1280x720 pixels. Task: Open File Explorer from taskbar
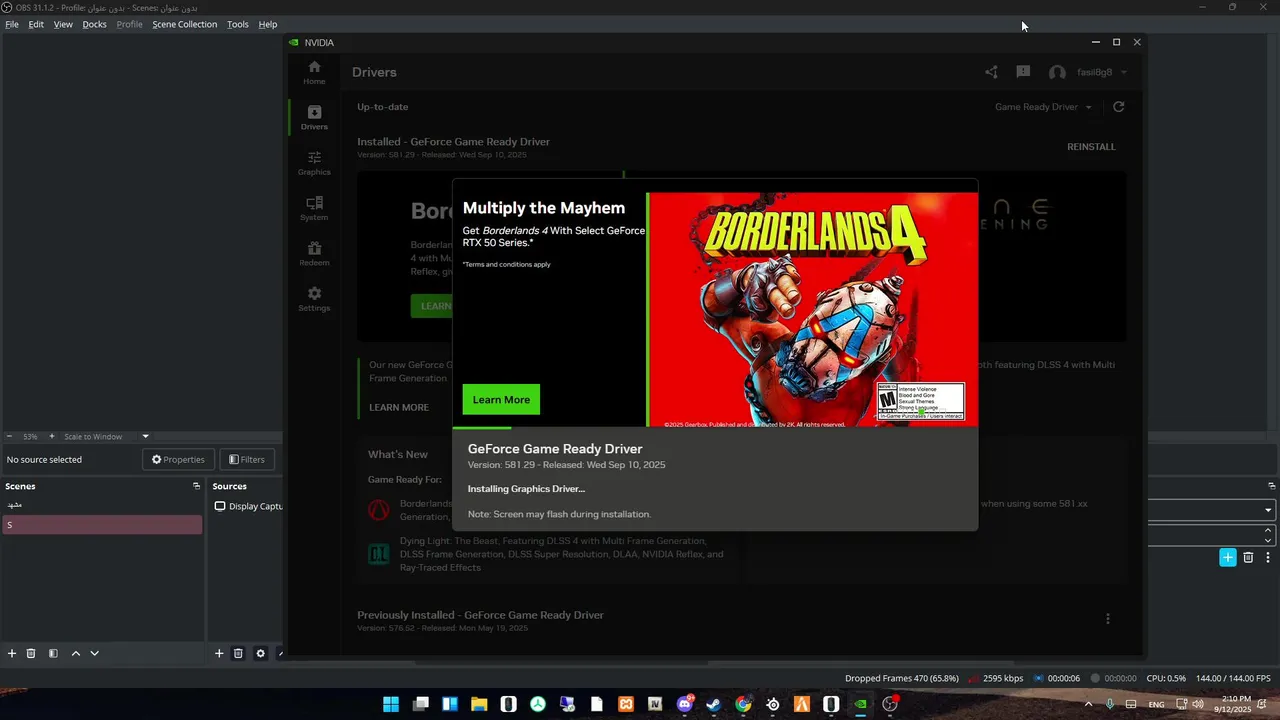[x=479, y=704]
